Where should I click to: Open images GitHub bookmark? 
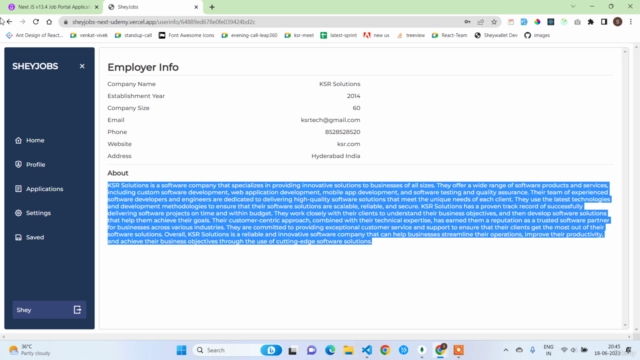(537, 36)
